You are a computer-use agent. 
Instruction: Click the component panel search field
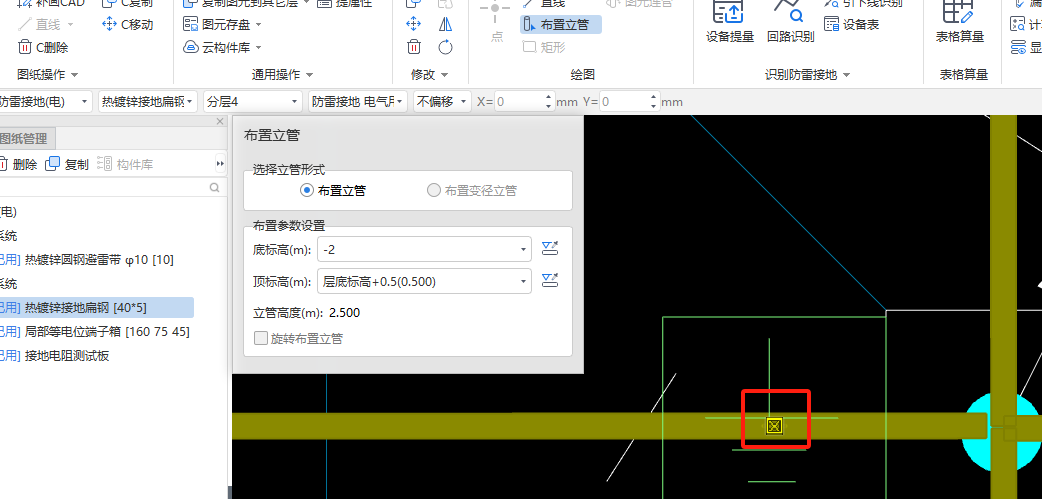105,188
